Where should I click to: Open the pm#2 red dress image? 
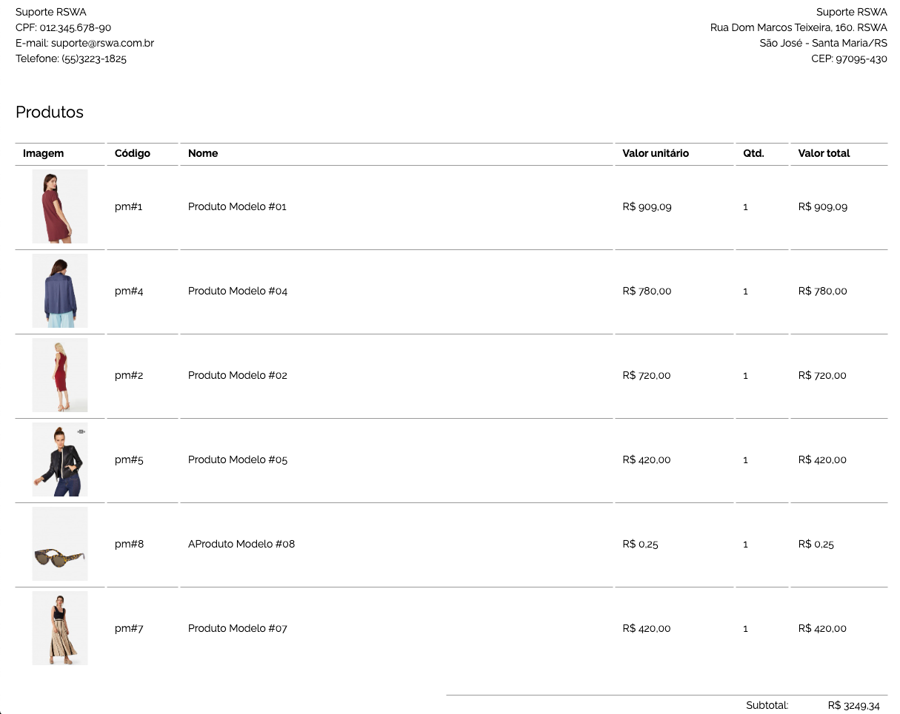pyautogui.click(x=60, y=375)
